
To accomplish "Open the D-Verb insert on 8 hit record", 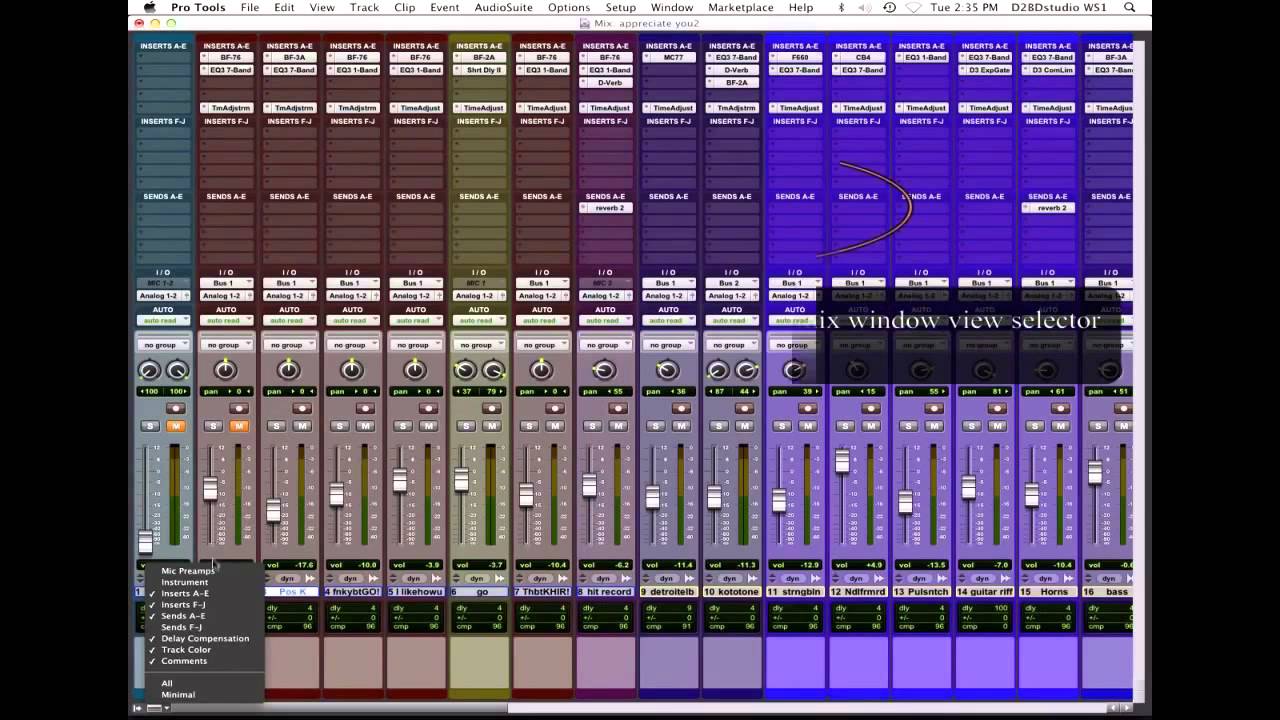I will [606, 82].
